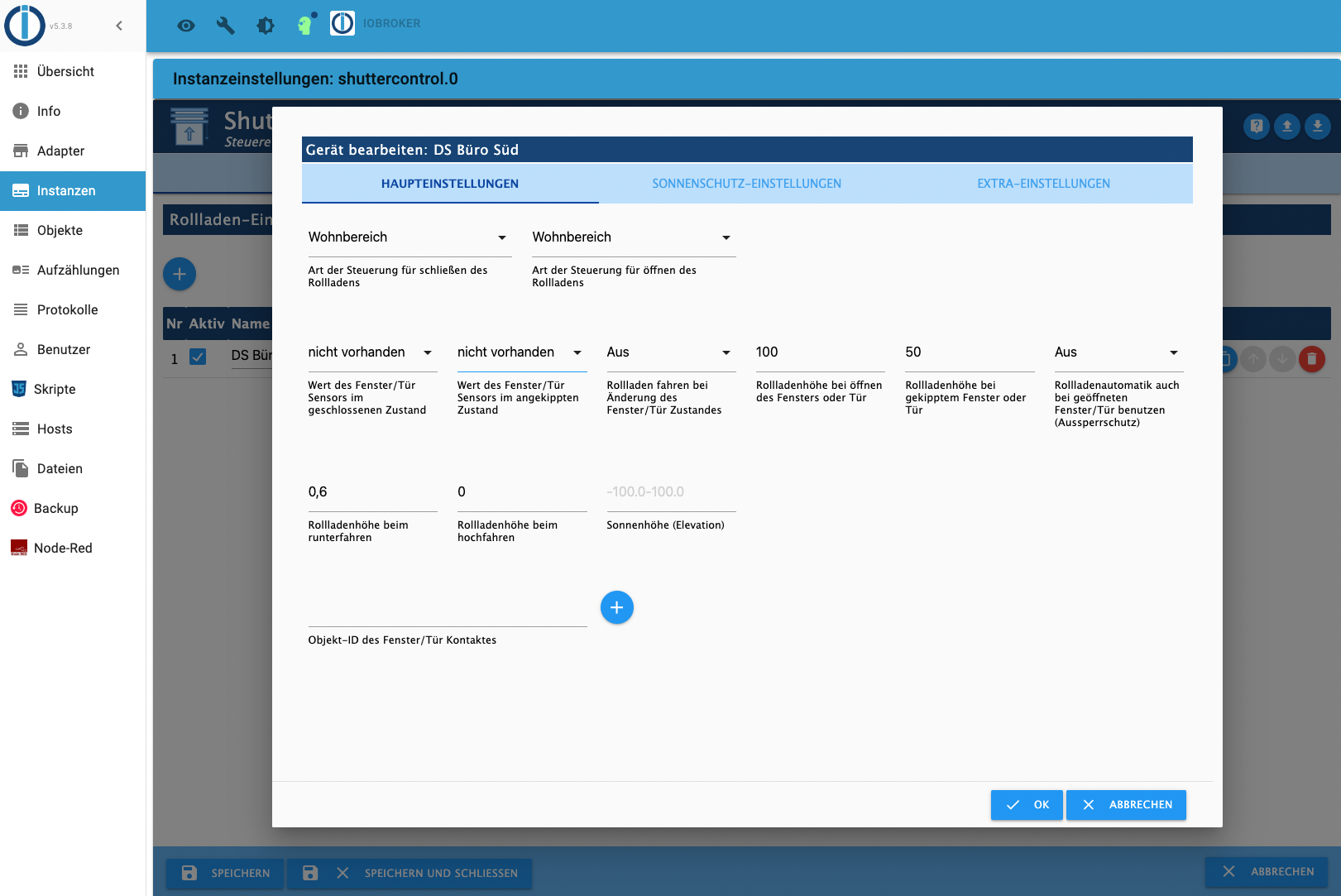The width and height of the screenshot is (1341, 896).
Task: Open Objekte in the sidebar
Action: click(x=73, y=231)
